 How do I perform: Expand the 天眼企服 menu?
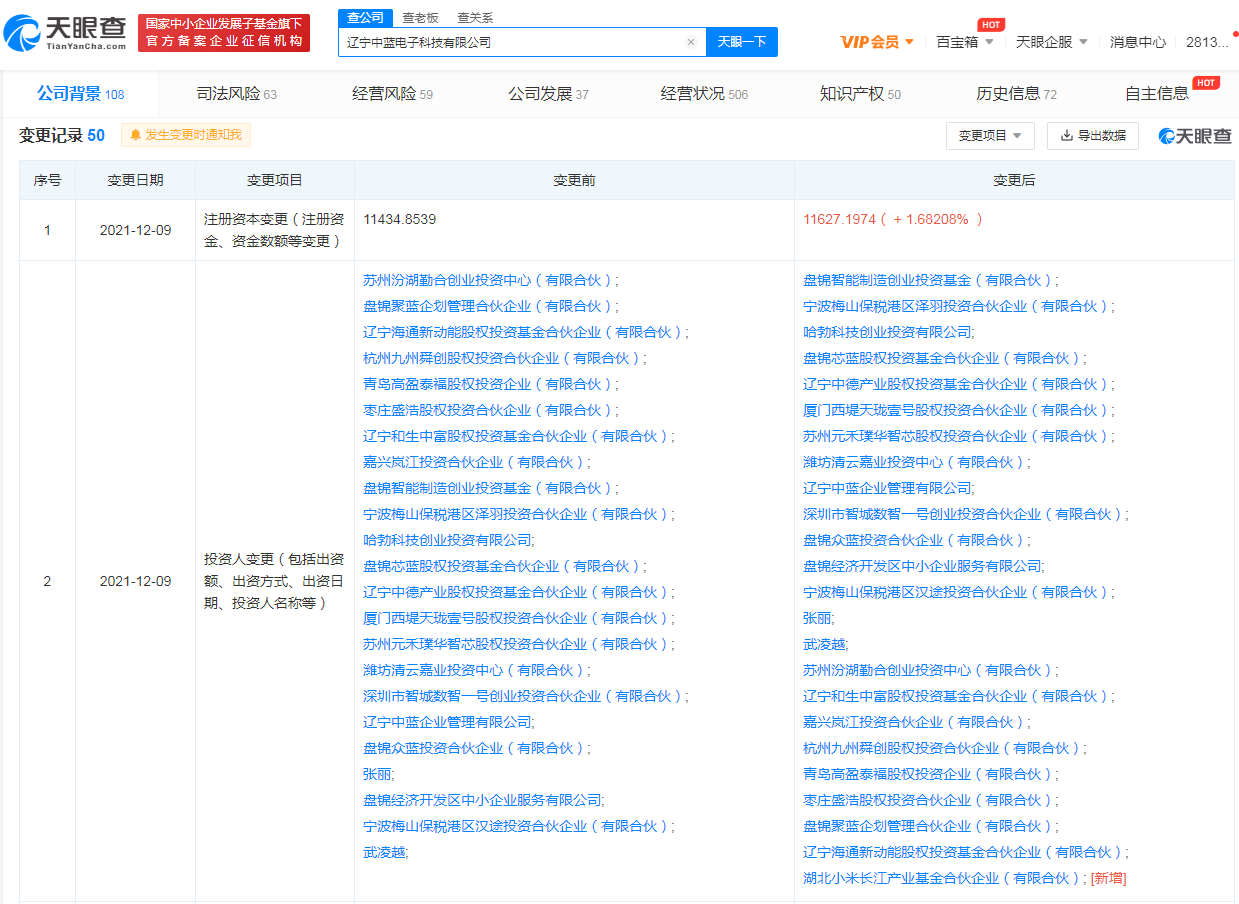point(1051,42)
